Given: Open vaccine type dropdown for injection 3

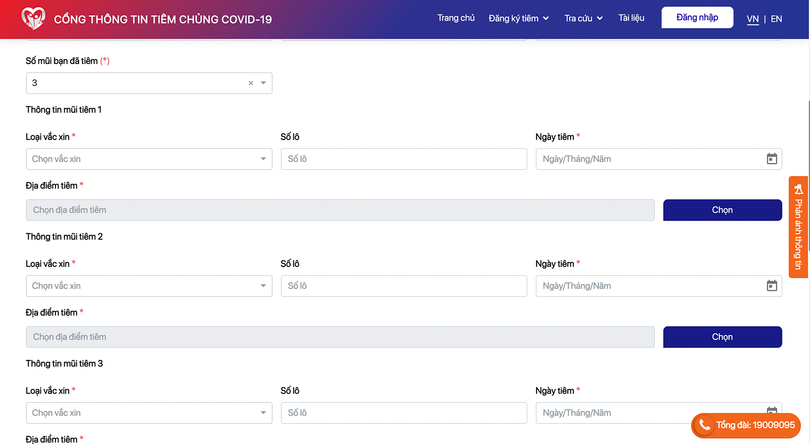Looking at the screenshot, I should click(148, 413).
